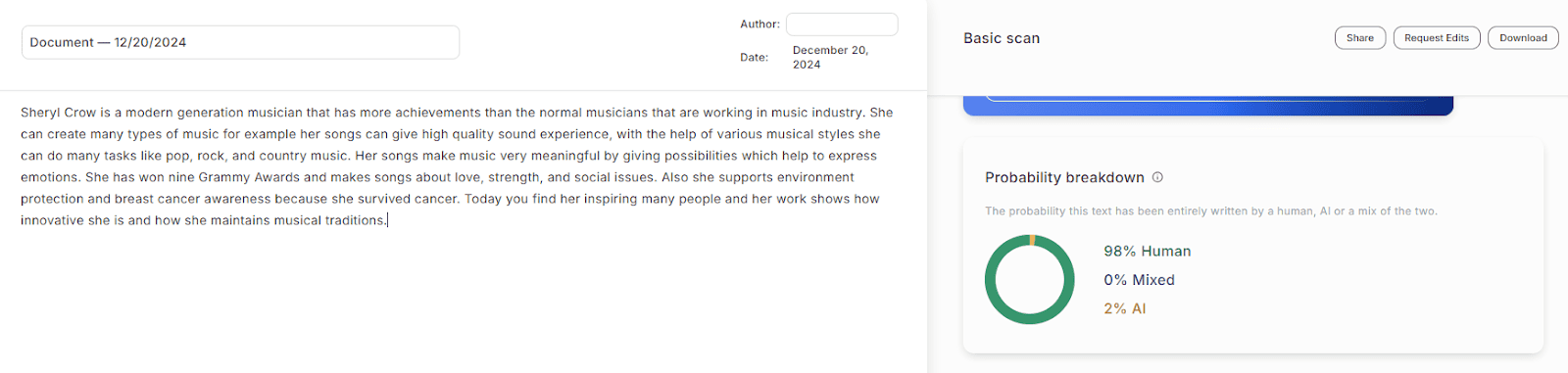Select the 0% Mixed result label
The image size is (1568, 373).
point(1139,280)
